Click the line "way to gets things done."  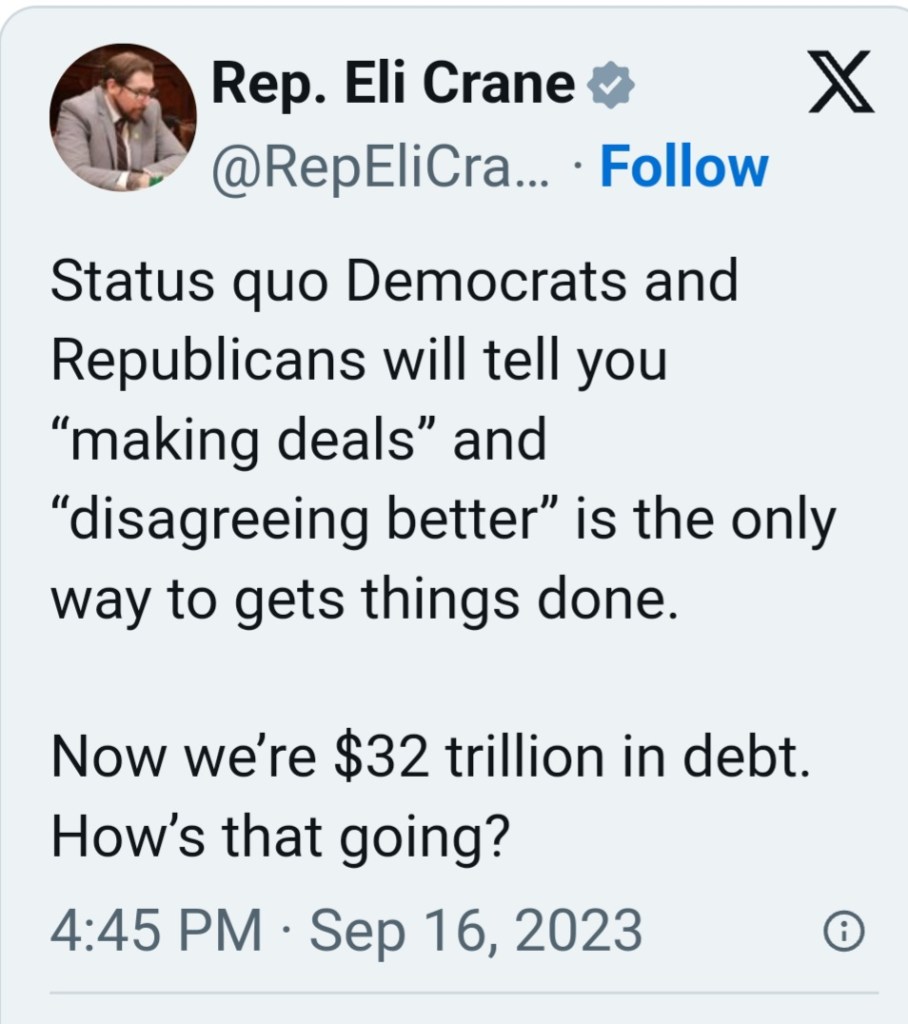(364, 600)
